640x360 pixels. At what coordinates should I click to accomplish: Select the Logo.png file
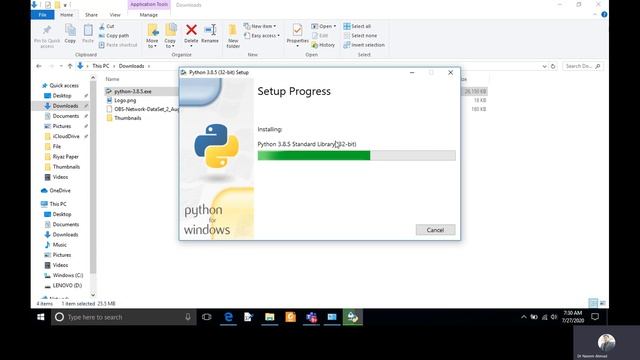pyautogui.click(x=125, y=100)
